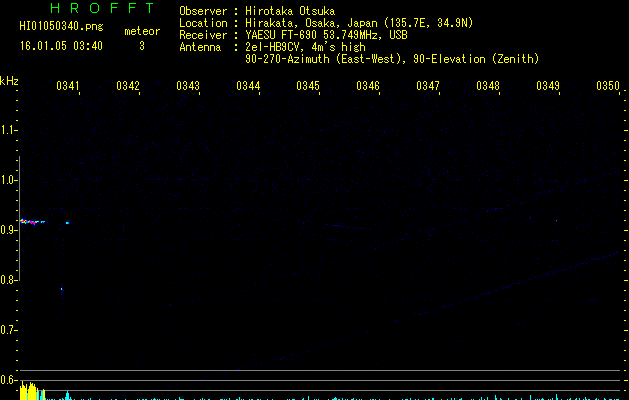Click the 0342 time marker
This screenshot has height=400, width=629.
pyautogui.click(x=128, y=86)
